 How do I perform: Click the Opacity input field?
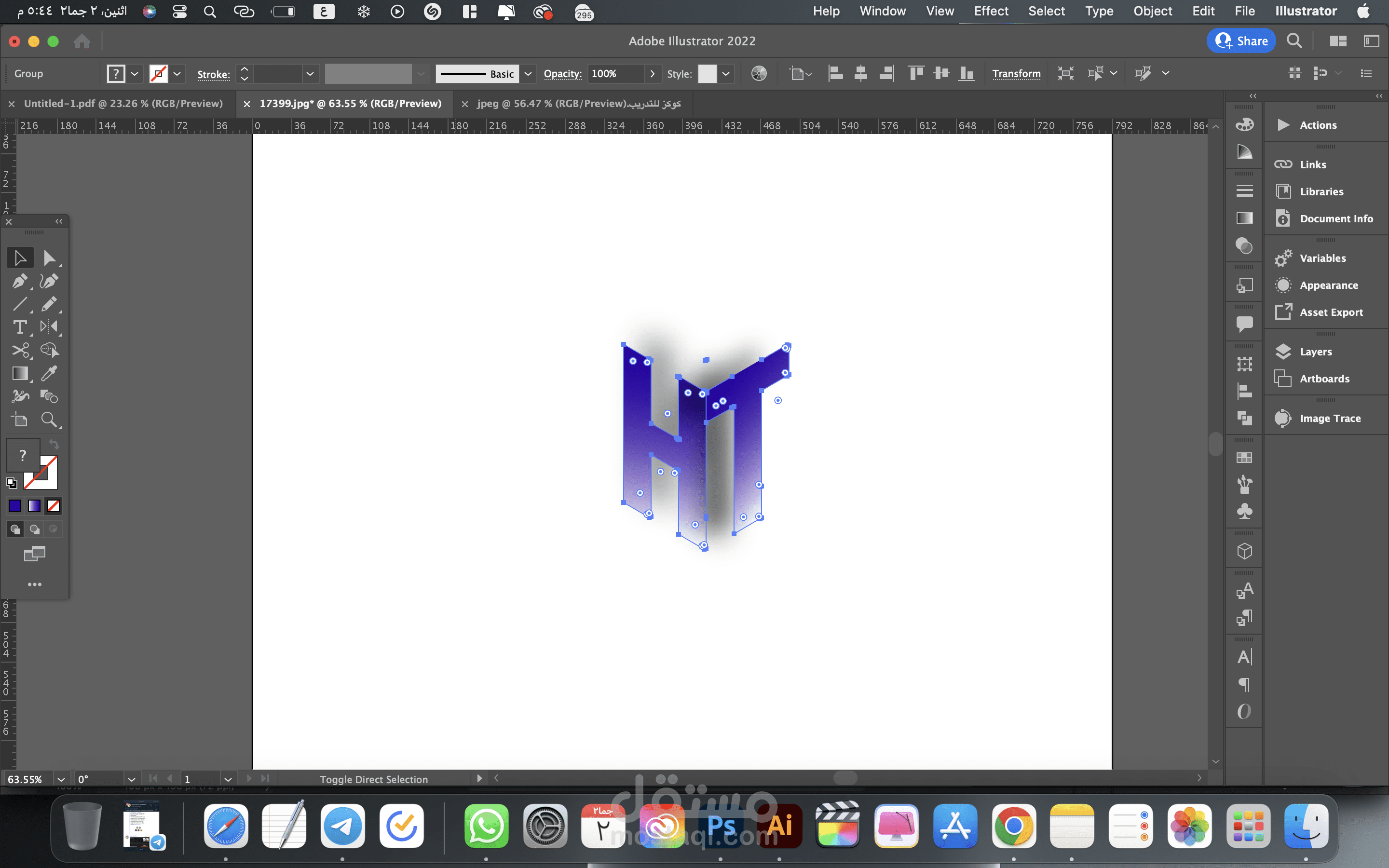[614, 73]
